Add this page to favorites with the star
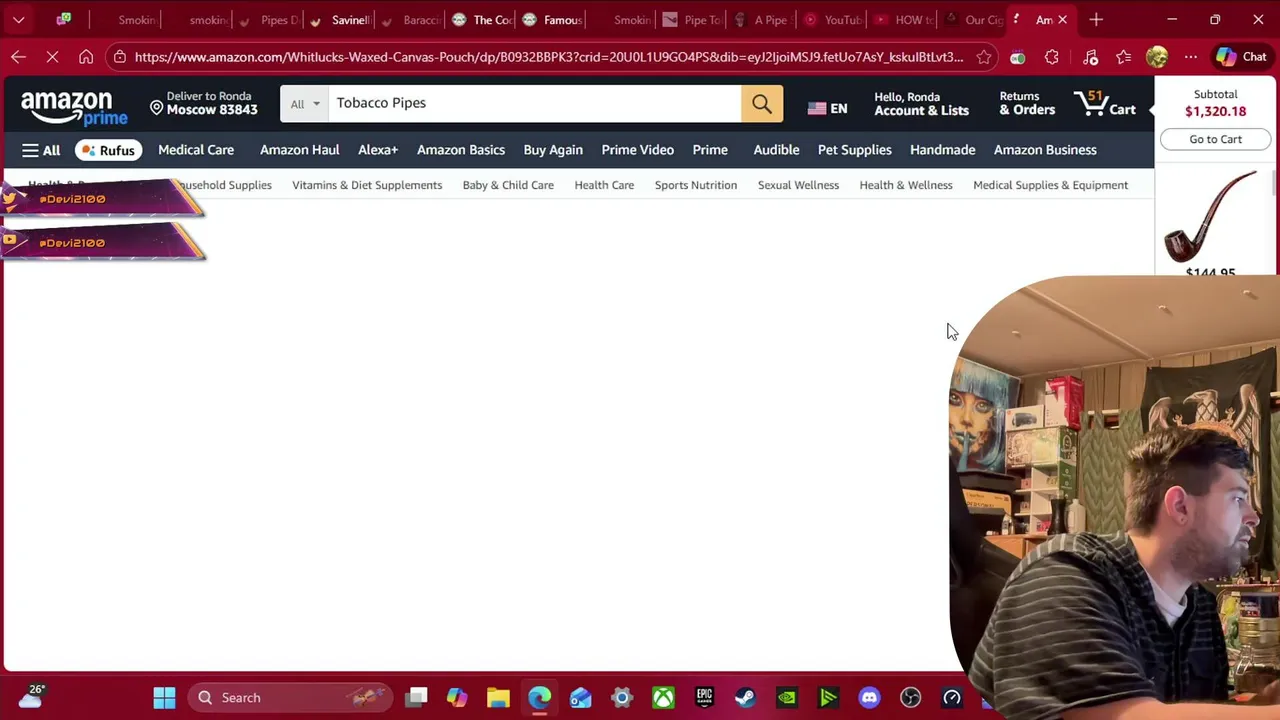 point(984,57)
